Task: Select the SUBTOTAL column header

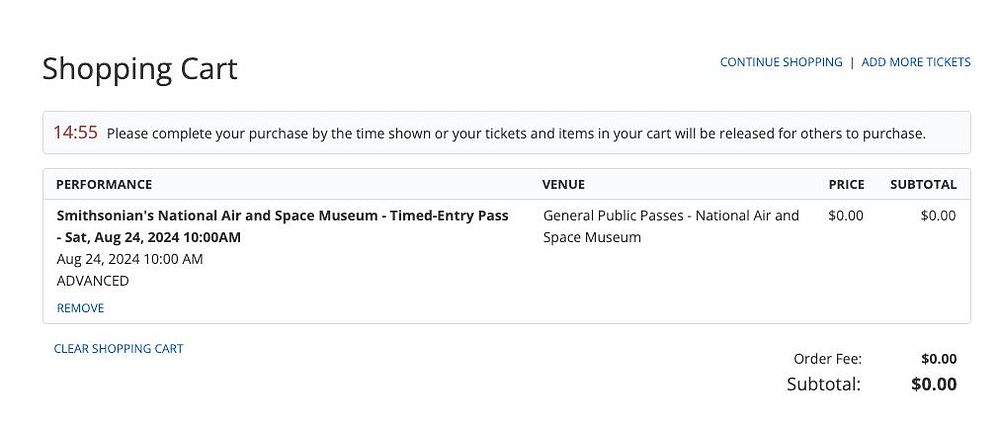Action: pos(923,185)
